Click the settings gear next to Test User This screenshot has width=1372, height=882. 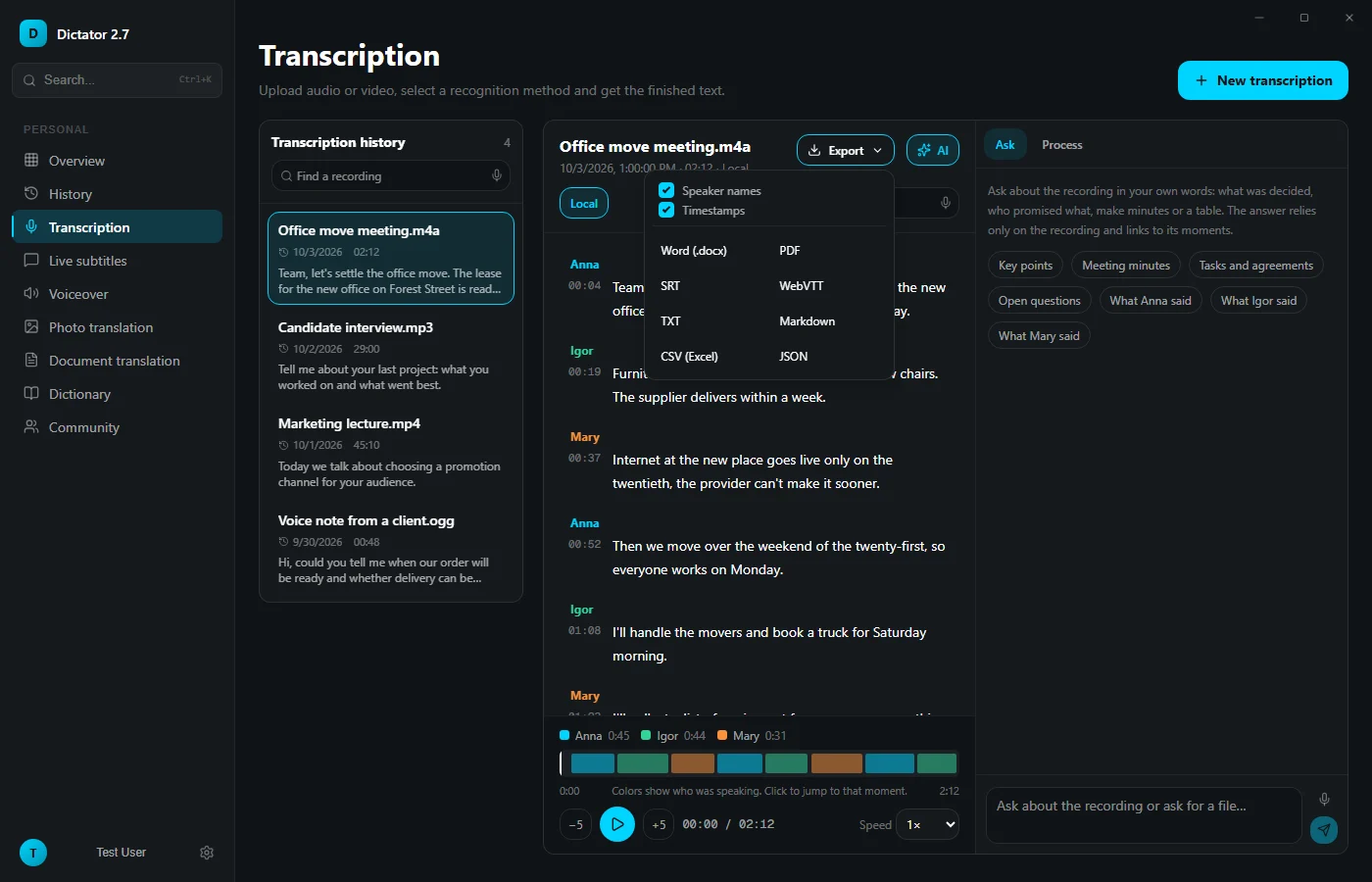coord(207,853)
